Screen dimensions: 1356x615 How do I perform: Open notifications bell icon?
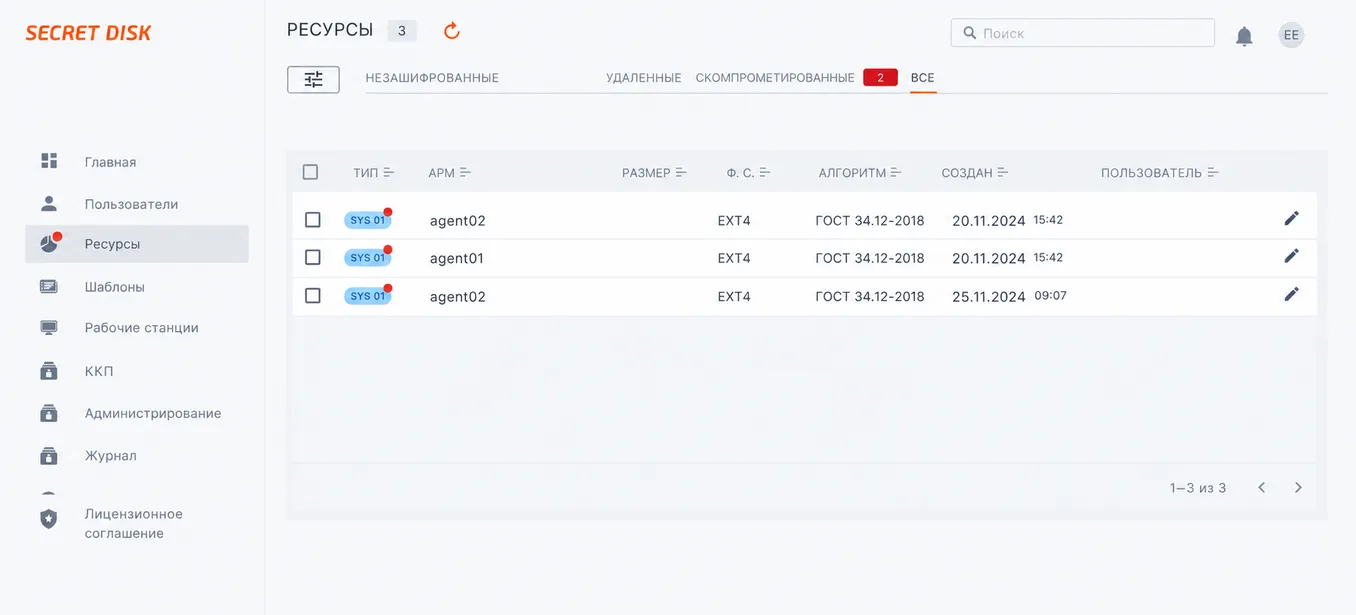(x=1244, y=37)
